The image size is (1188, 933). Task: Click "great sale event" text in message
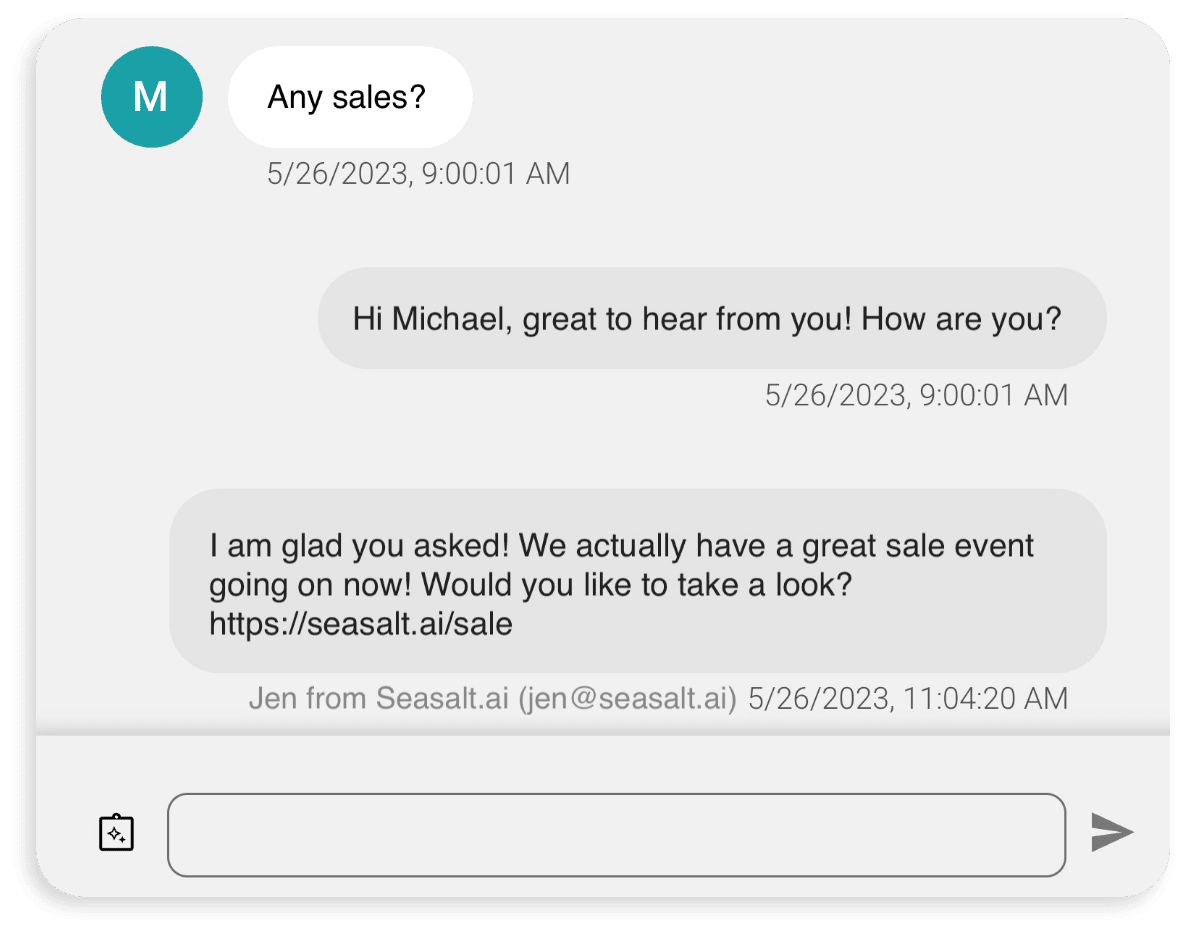918,546
